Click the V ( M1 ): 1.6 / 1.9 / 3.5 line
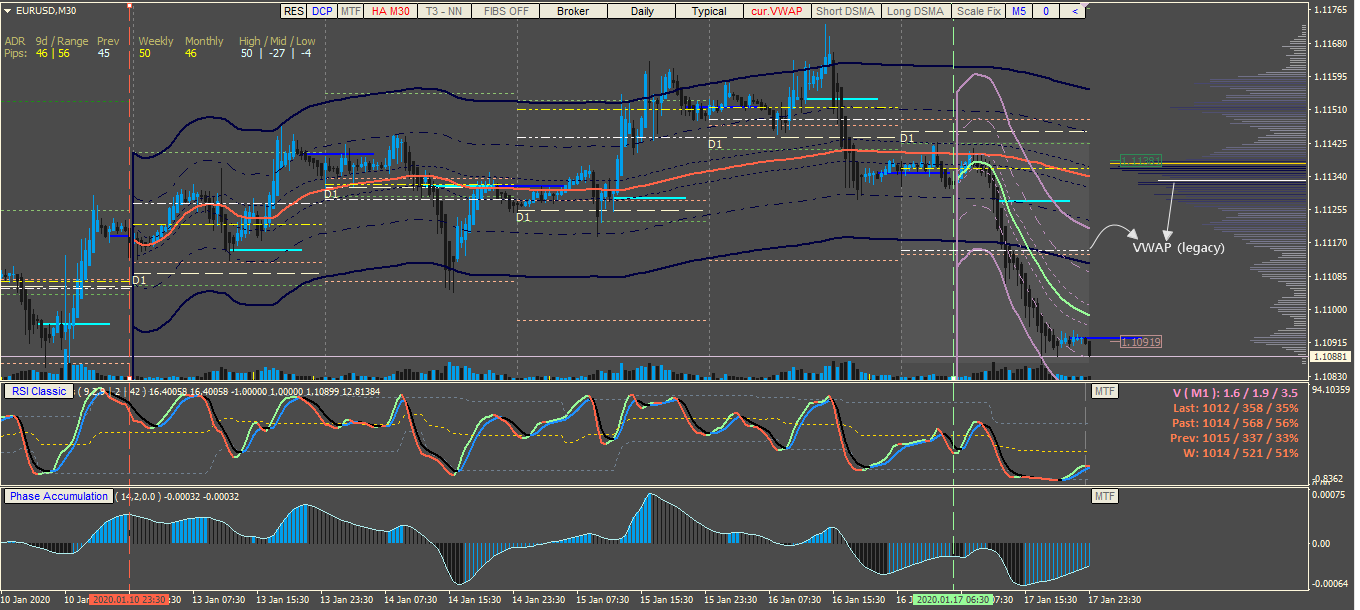 1234,393
